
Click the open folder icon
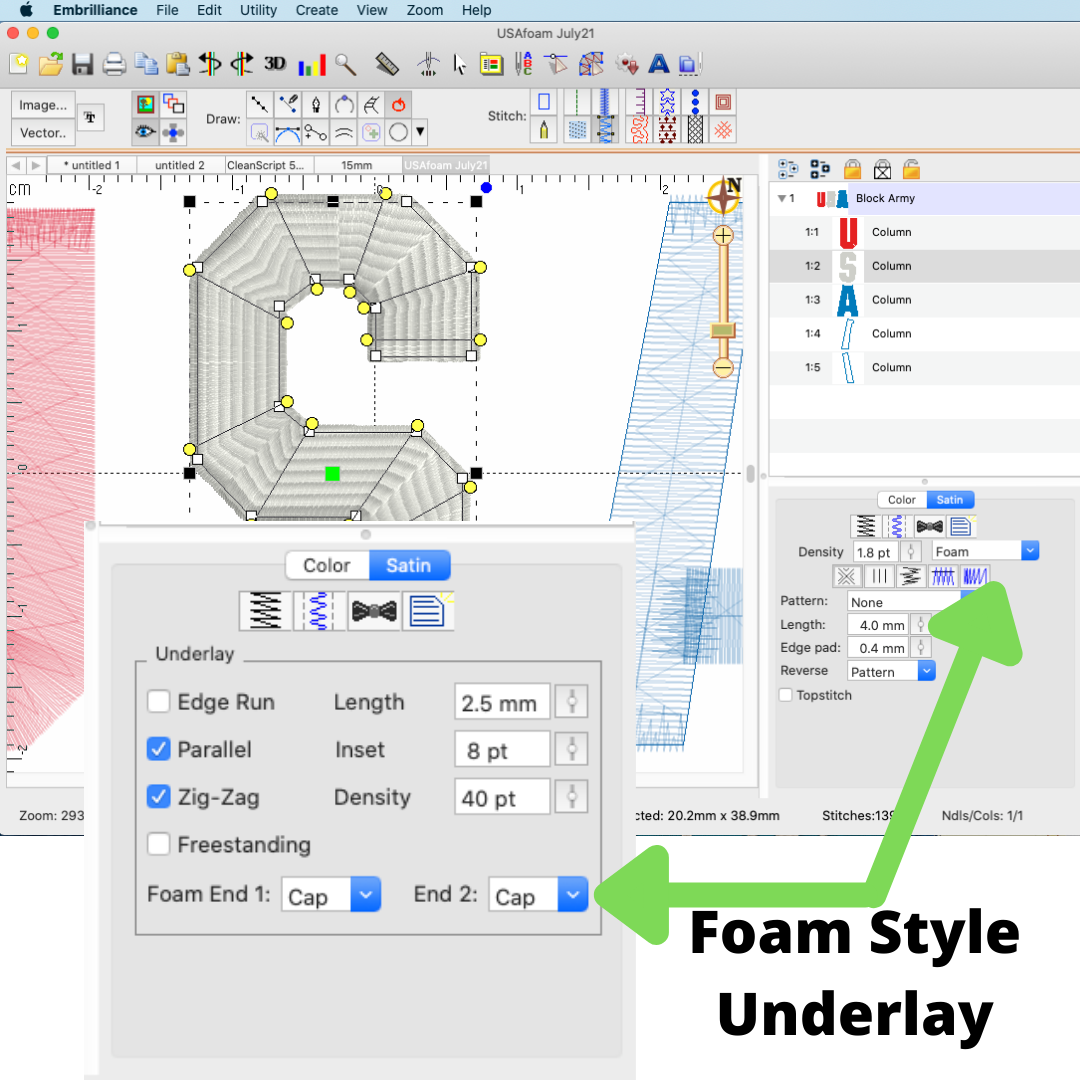pos(50,65)
